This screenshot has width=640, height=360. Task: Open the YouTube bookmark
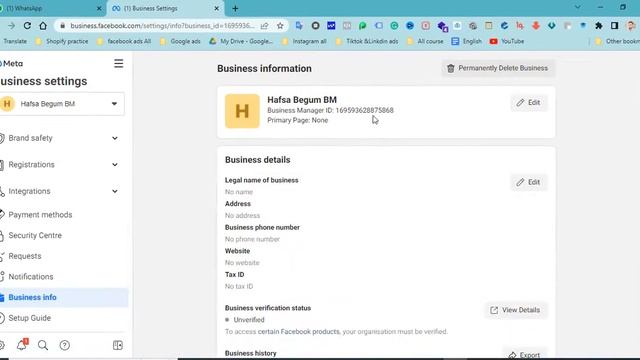click(507, 41)
